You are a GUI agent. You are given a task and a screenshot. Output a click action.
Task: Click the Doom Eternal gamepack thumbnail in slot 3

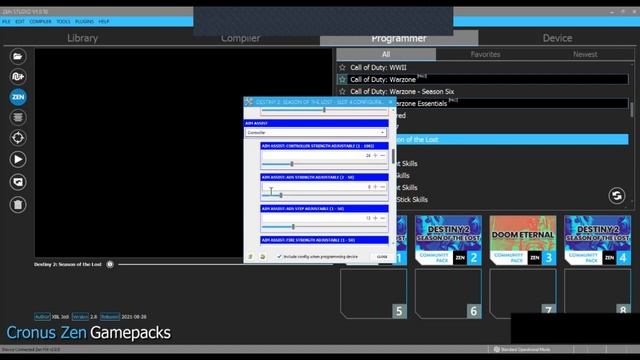523,240
